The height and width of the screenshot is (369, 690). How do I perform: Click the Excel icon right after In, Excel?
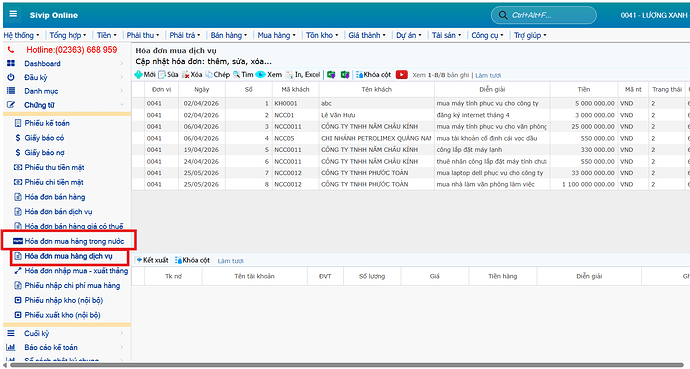coord(331,75)
